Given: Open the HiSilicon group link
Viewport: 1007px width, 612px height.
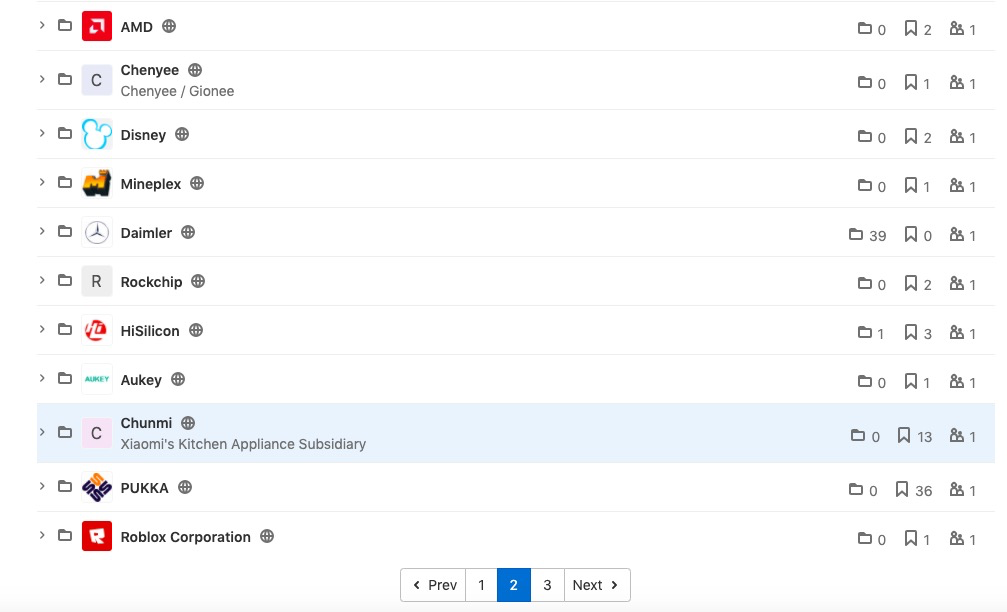Looking at the screenshot, I should click(150, 331).
